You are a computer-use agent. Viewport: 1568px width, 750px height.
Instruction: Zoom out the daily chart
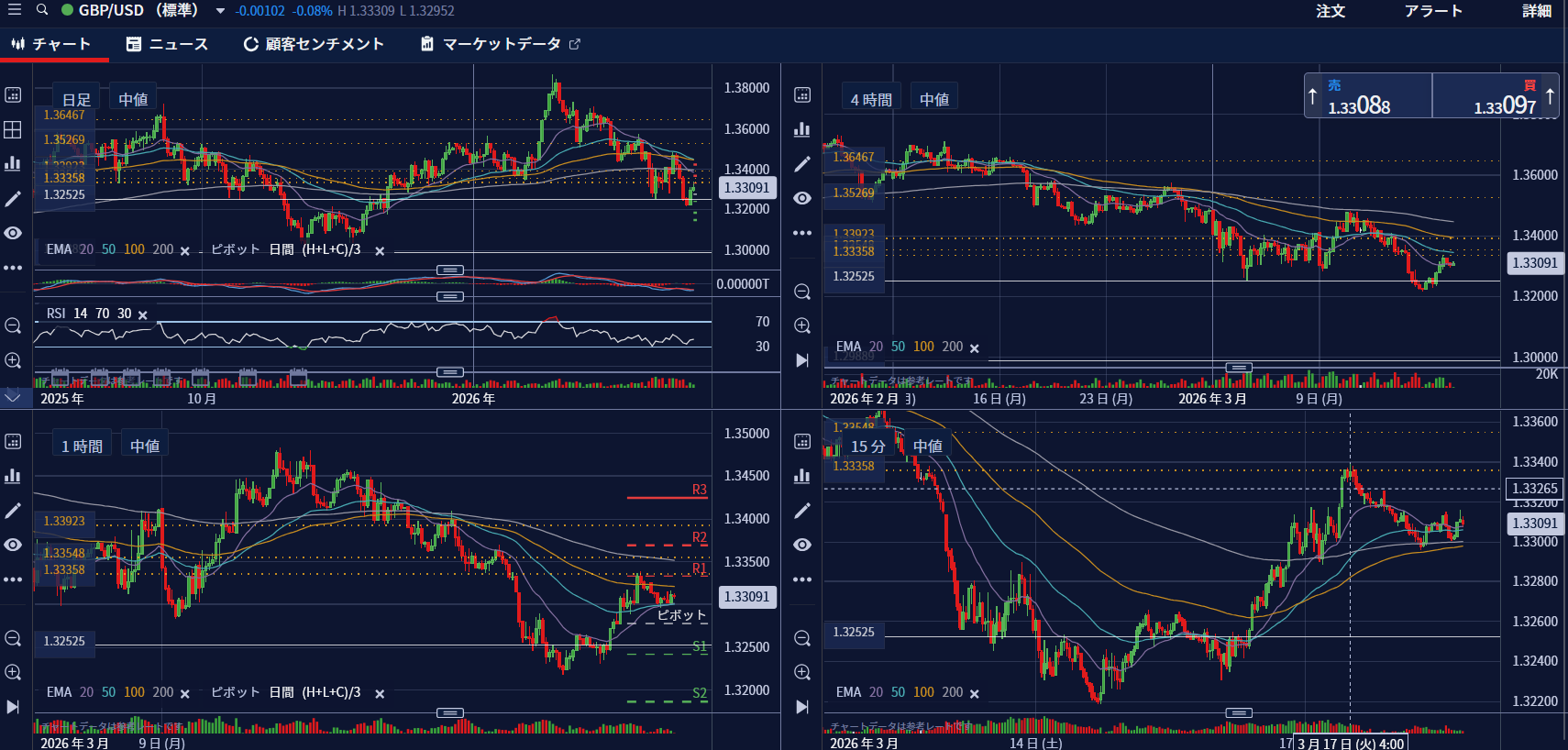(13, 325)
